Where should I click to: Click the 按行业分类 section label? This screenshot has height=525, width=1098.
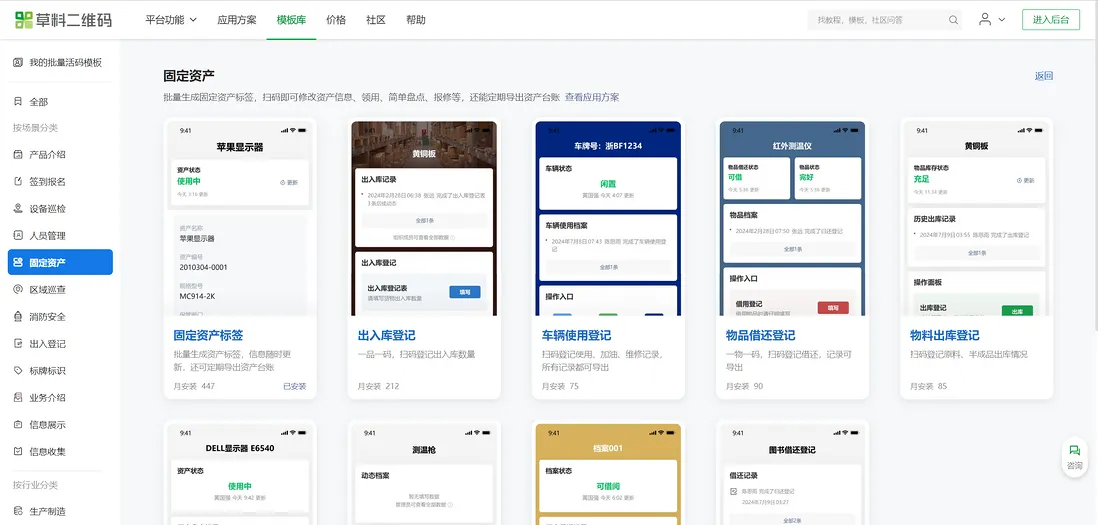pyautogui.click(x=35, y=485)
